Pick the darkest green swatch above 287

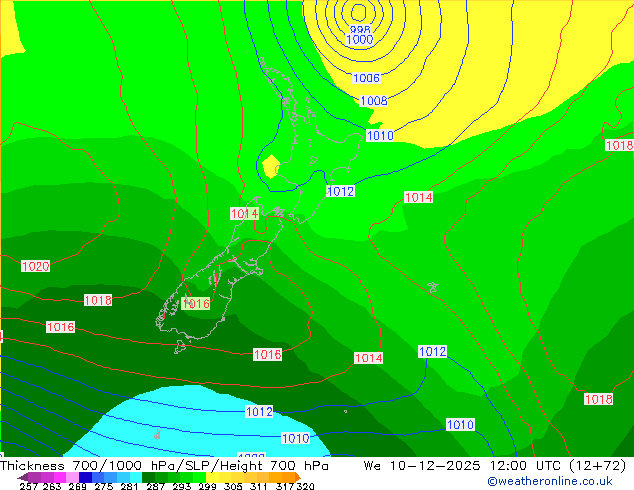point(148,477)
